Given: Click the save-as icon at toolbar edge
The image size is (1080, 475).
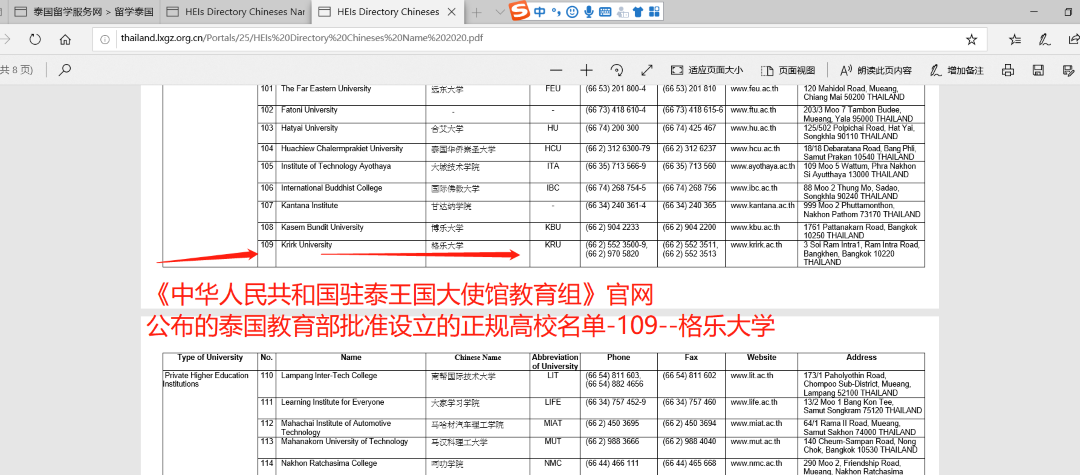Looking at the screenshot, I should 1069,70.
